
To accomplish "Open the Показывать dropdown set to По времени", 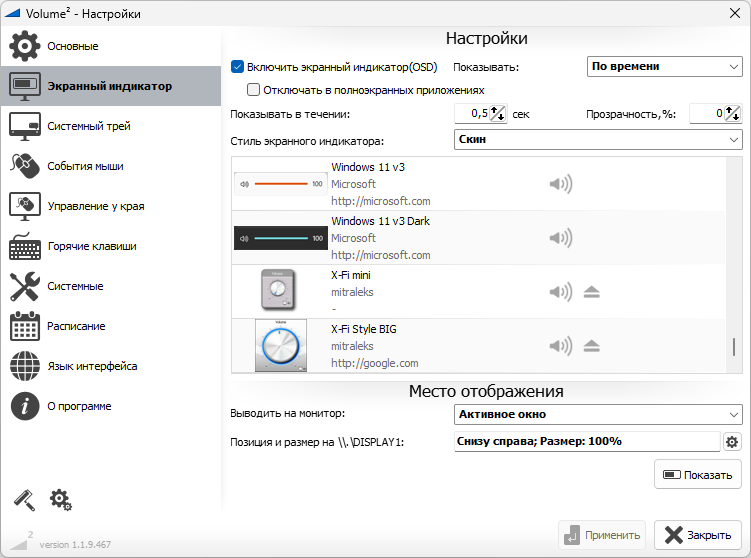I will click(x=664, y=67).
